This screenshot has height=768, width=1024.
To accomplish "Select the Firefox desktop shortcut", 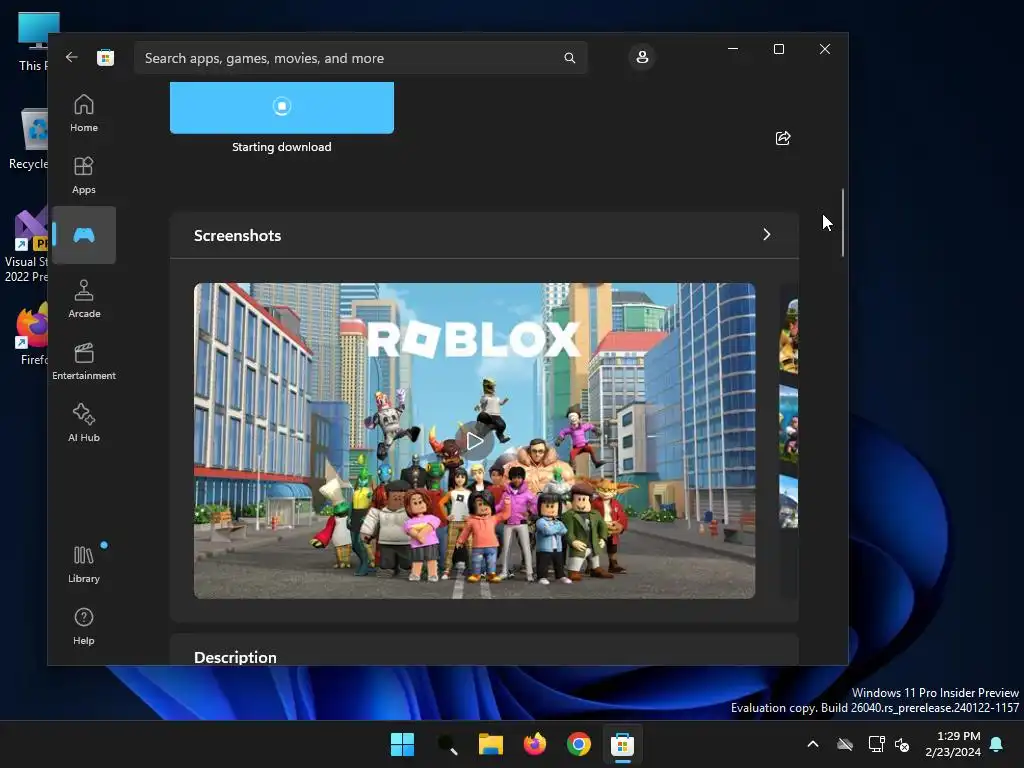I will pos(31,334).
